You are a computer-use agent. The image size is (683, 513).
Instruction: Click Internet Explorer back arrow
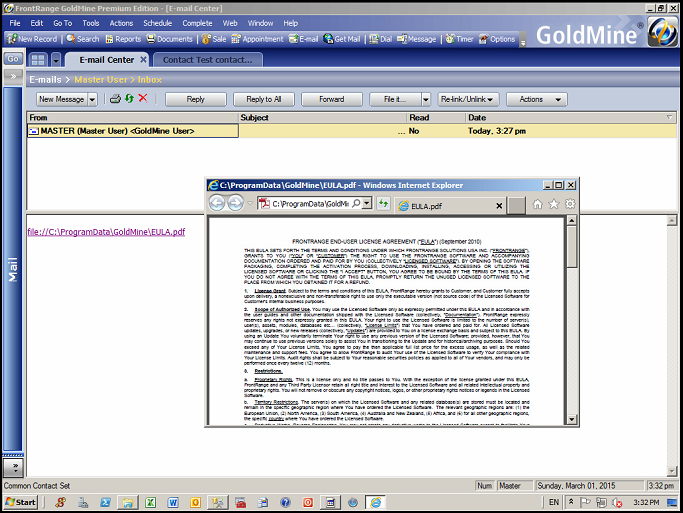217,203
